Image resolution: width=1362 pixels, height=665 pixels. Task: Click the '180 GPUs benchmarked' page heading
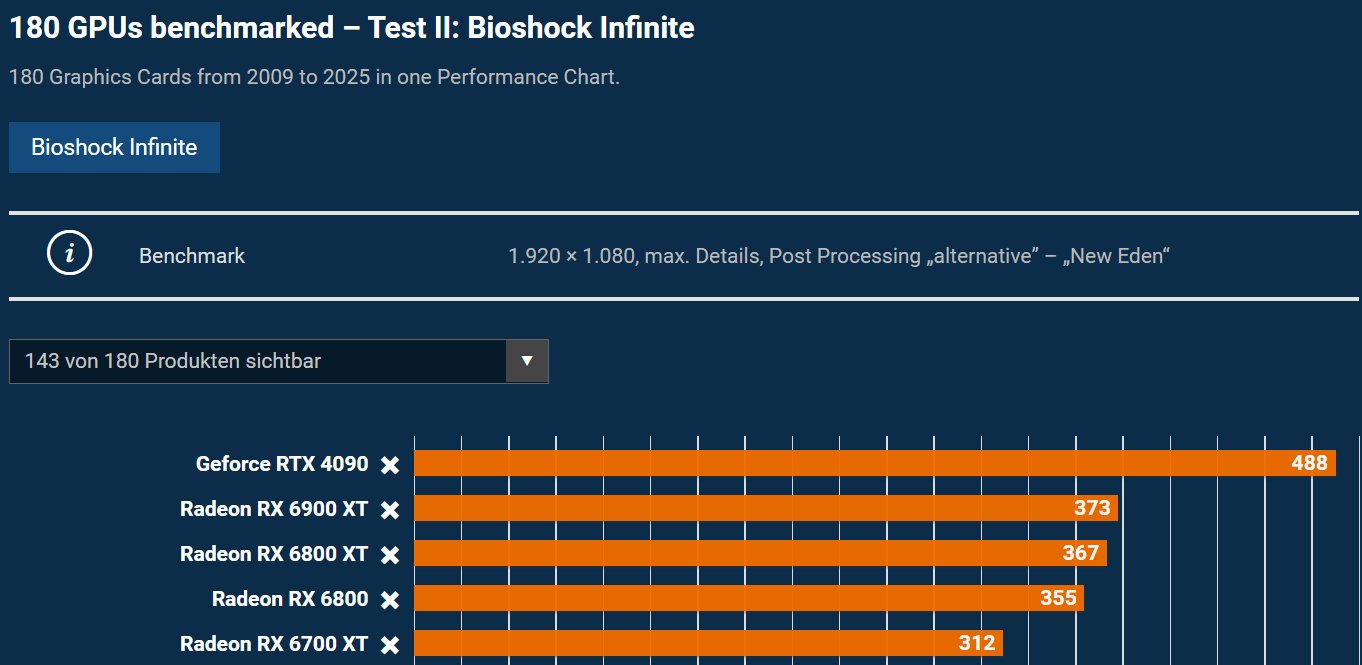(351, 28)
